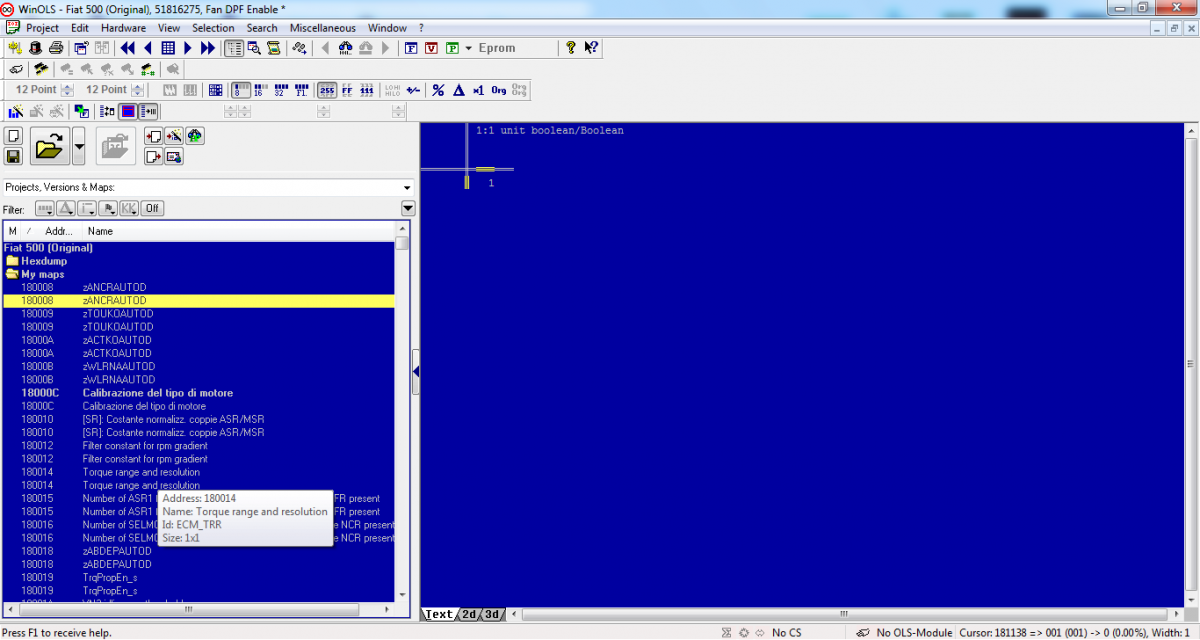This screenshot has width=1200, height=640.
Task: Open the magnifier search window icon
Action: pyautogui.click(x=254, y=48)
